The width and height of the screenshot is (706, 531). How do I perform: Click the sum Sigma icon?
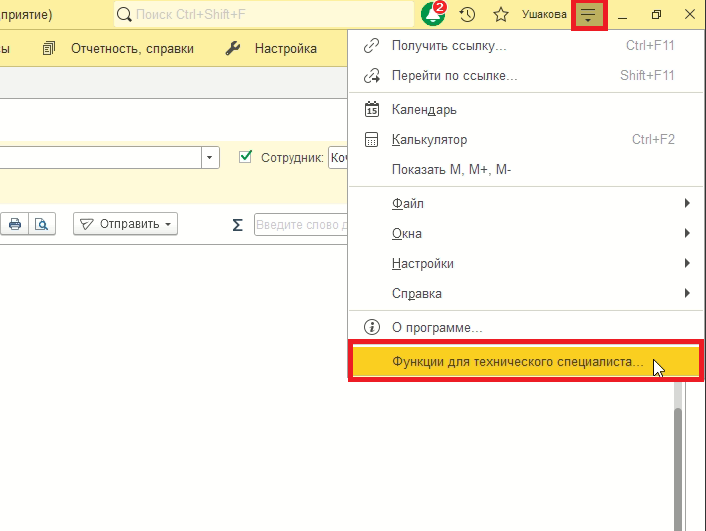click(237, 224)
